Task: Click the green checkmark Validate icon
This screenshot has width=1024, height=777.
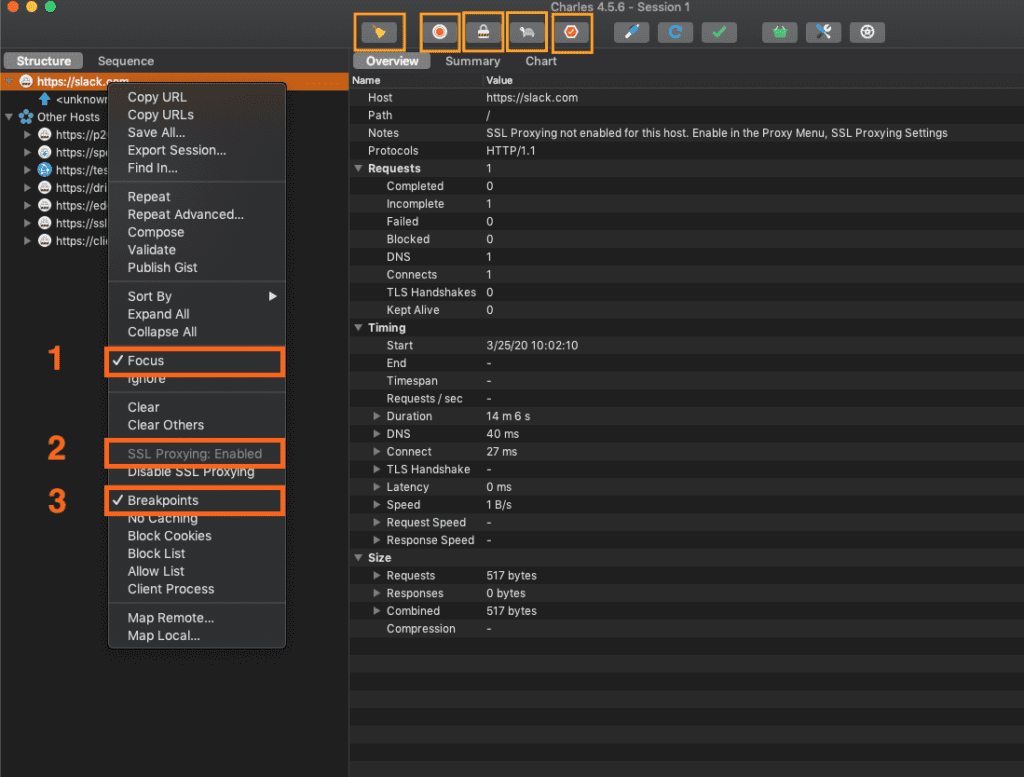Action: (718, 32)
